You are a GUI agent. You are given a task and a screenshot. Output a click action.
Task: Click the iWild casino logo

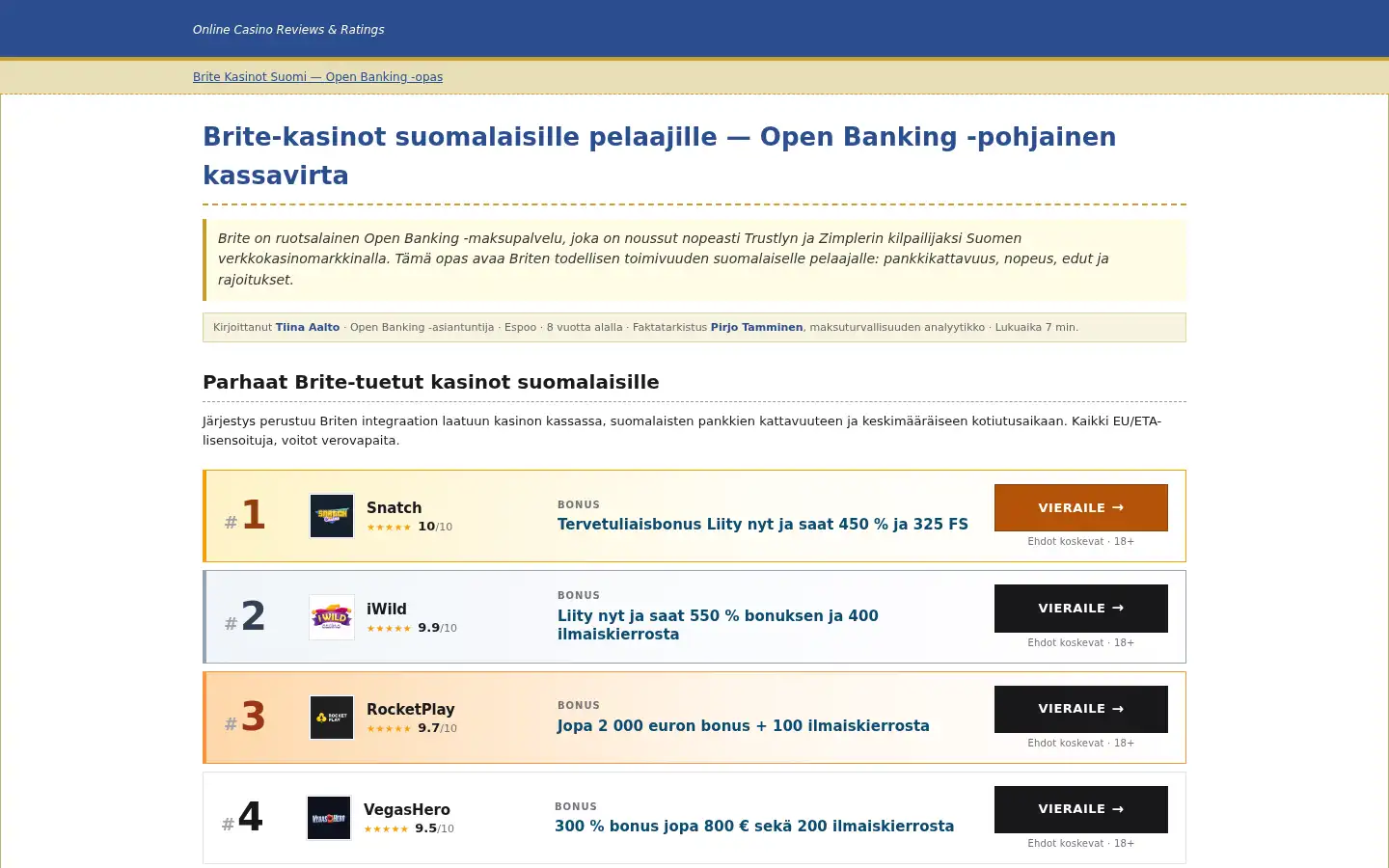332,617
